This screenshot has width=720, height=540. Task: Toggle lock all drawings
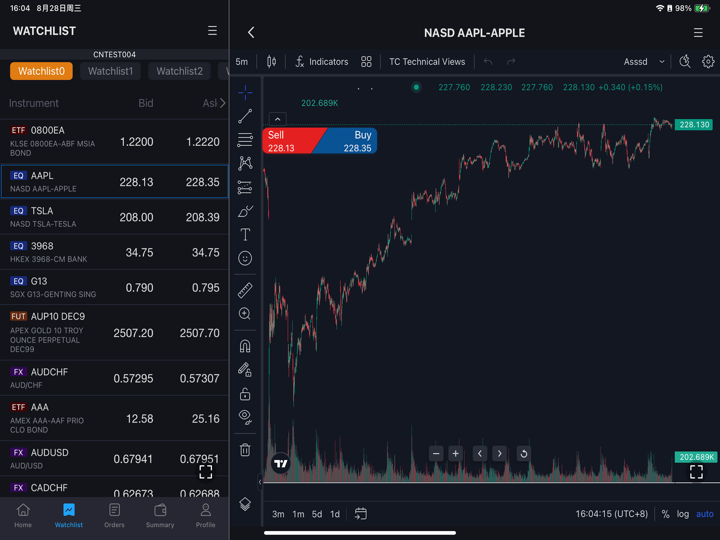coord(245,394)
